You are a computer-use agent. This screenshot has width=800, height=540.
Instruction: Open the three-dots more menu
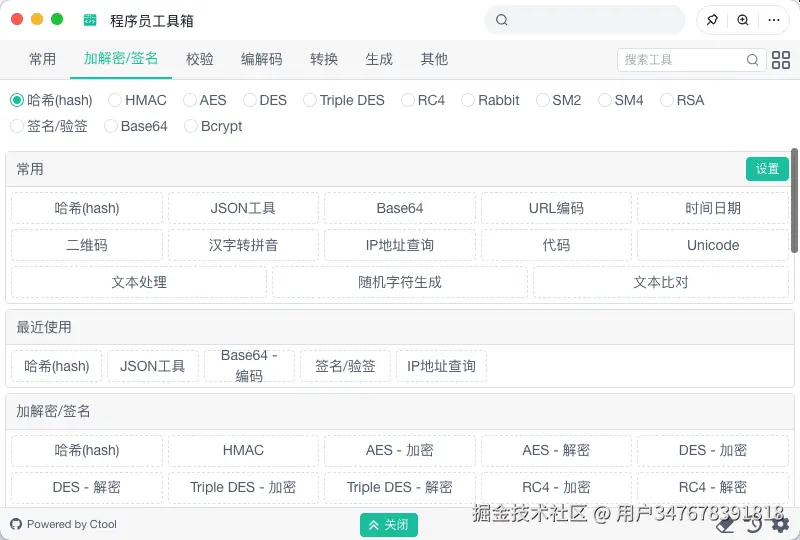773,20
